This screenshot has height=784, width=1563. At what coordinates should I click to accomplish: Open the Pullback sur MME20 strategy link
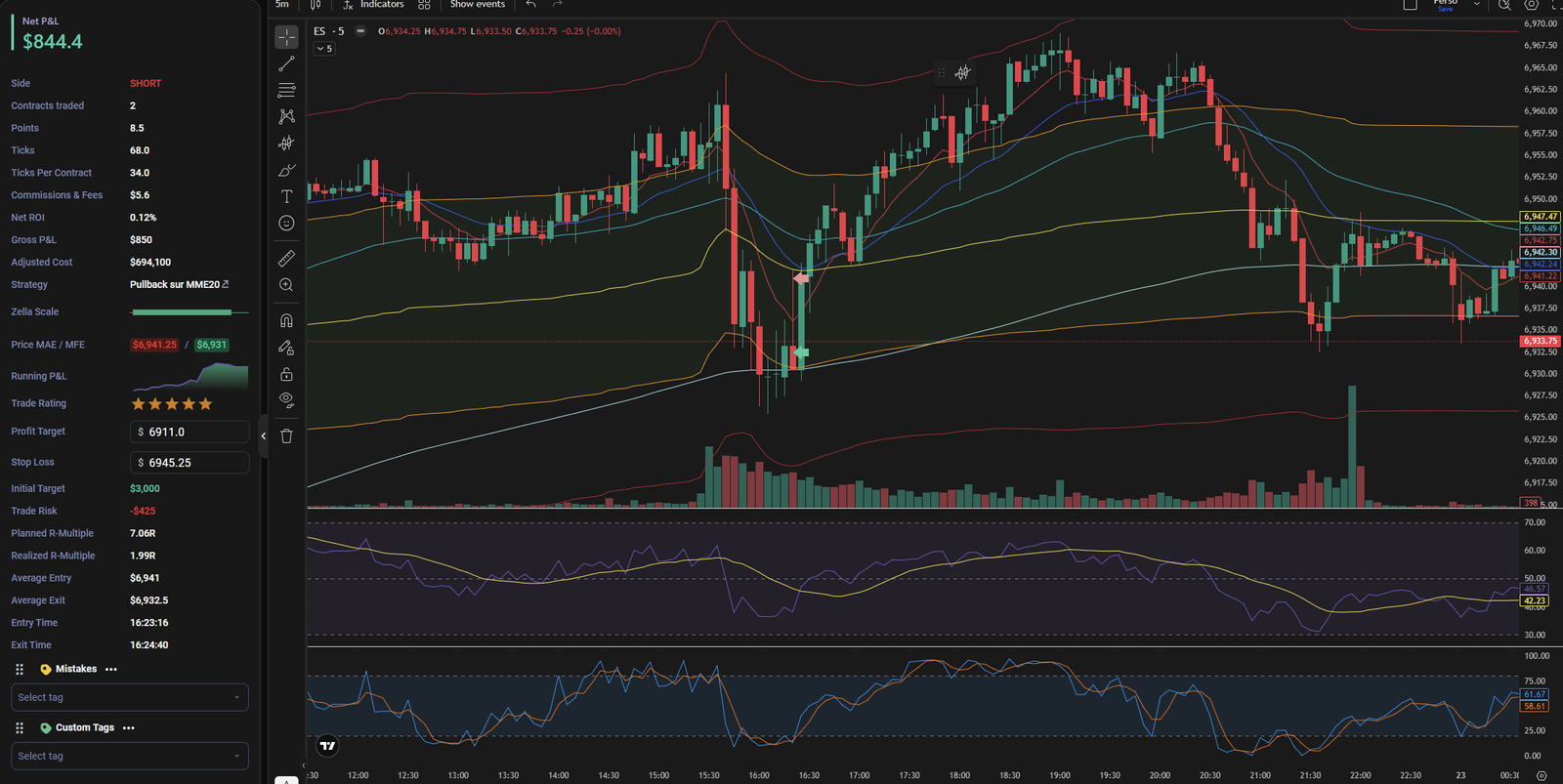[x=179, y=285]
